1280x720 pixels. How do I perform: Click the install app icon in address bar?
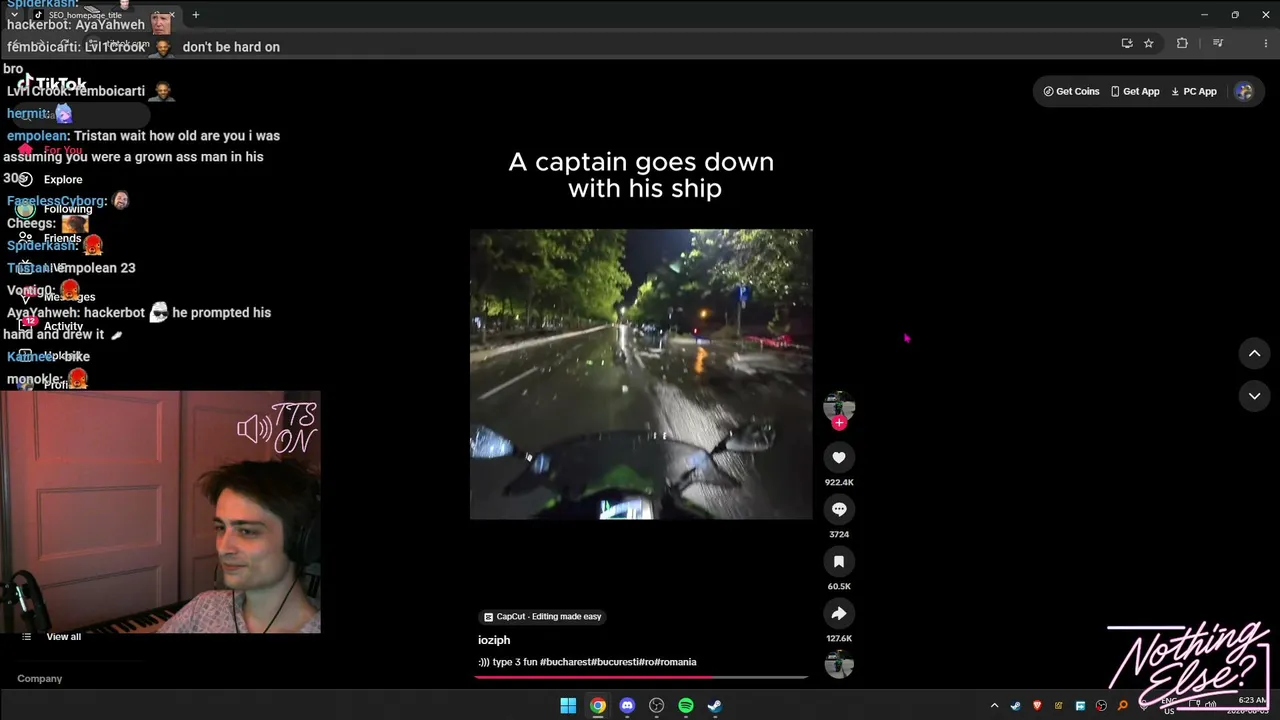pyautogui.click(x=1127, y=43)
